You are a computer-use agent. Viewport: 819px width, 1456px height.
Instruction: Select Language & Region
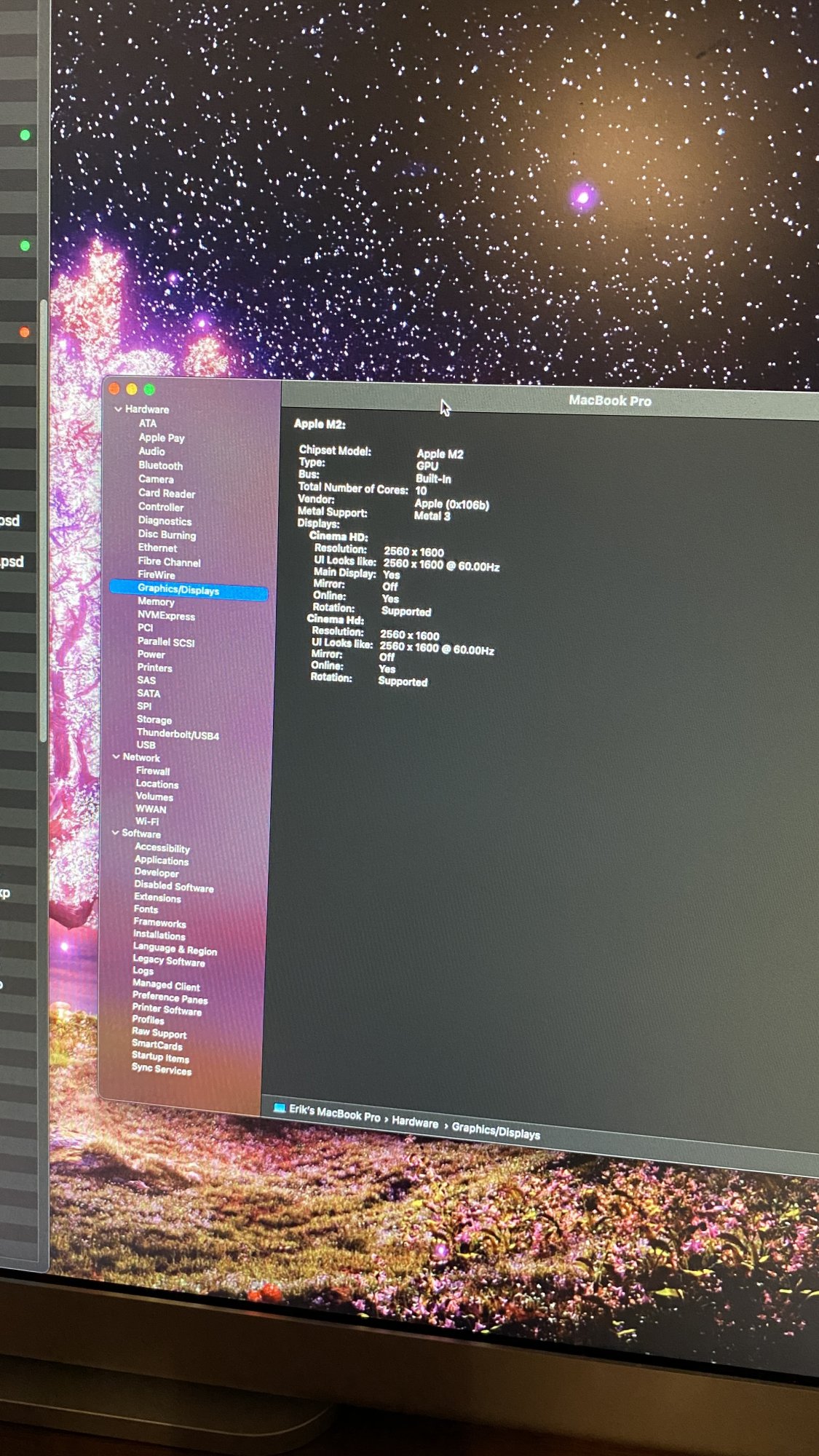point(175,949)
